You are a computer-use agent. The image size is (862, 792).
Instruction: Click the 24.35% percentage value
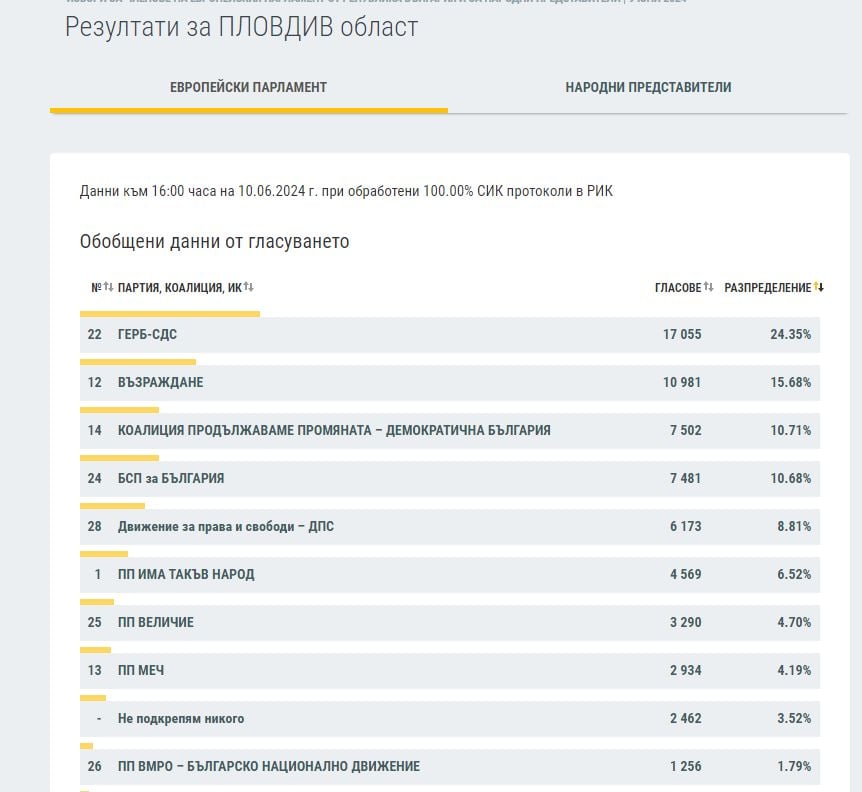(x=791, y=335)
